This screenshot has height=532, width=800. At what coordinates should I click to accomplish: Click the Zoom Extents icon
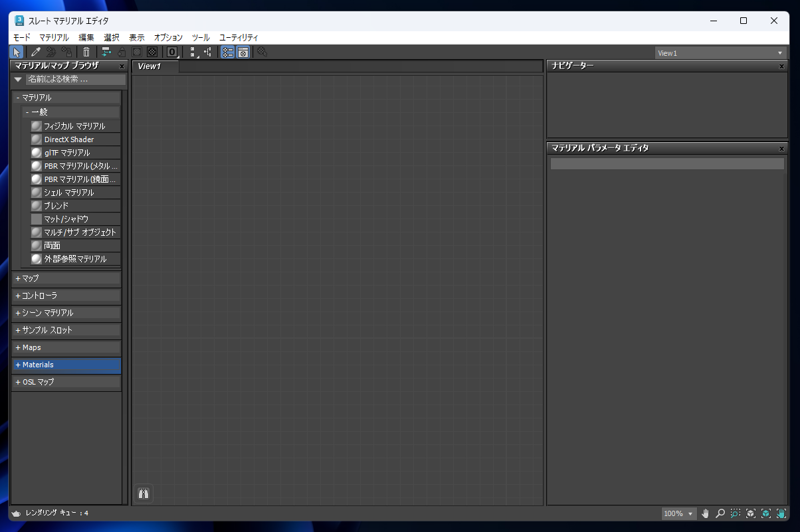pos(751,514)
